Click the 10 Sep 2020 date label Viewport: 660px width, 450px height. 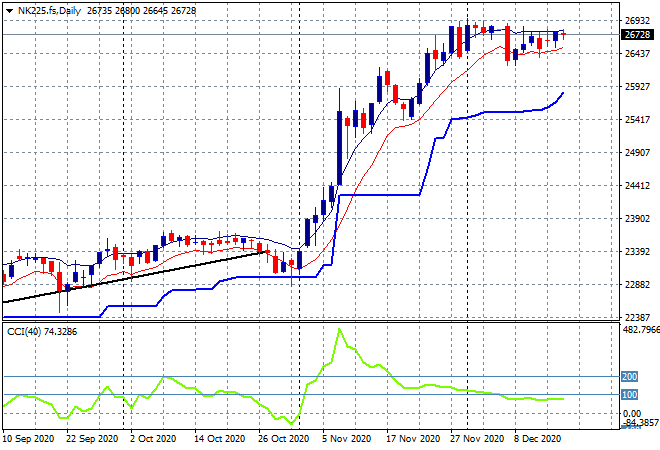pos(29,439)
